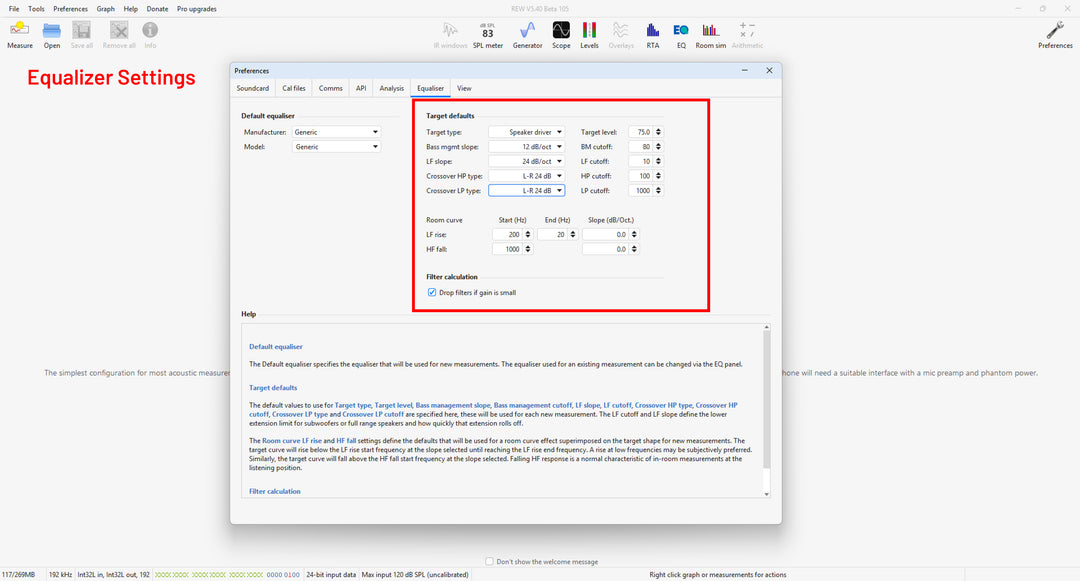Switch to the Soundcard tab
The image size is (1080, 581).
tap(252, 88)
